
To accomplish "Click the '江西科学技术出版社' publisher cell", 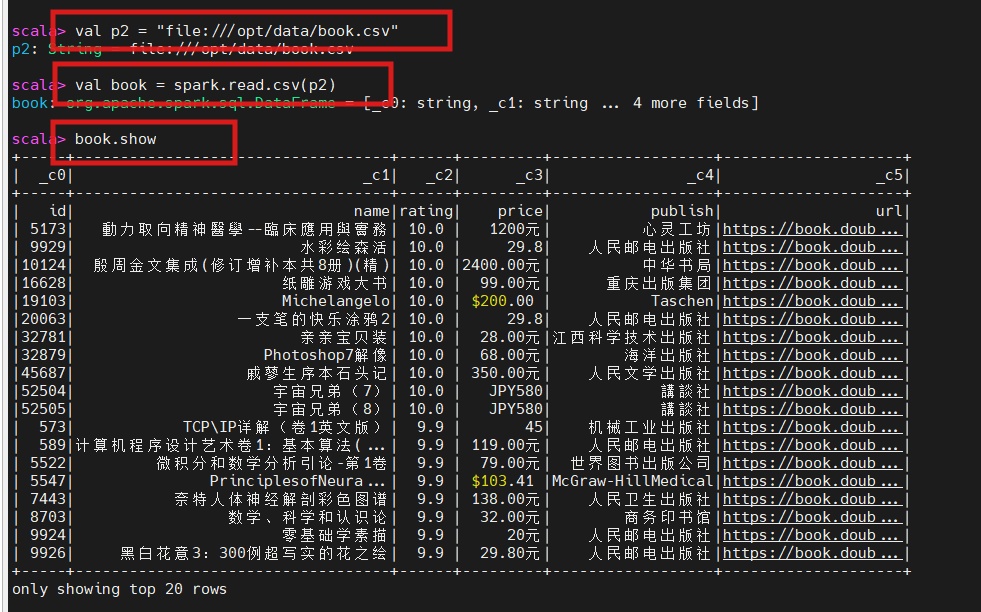I will coord(632,338).
